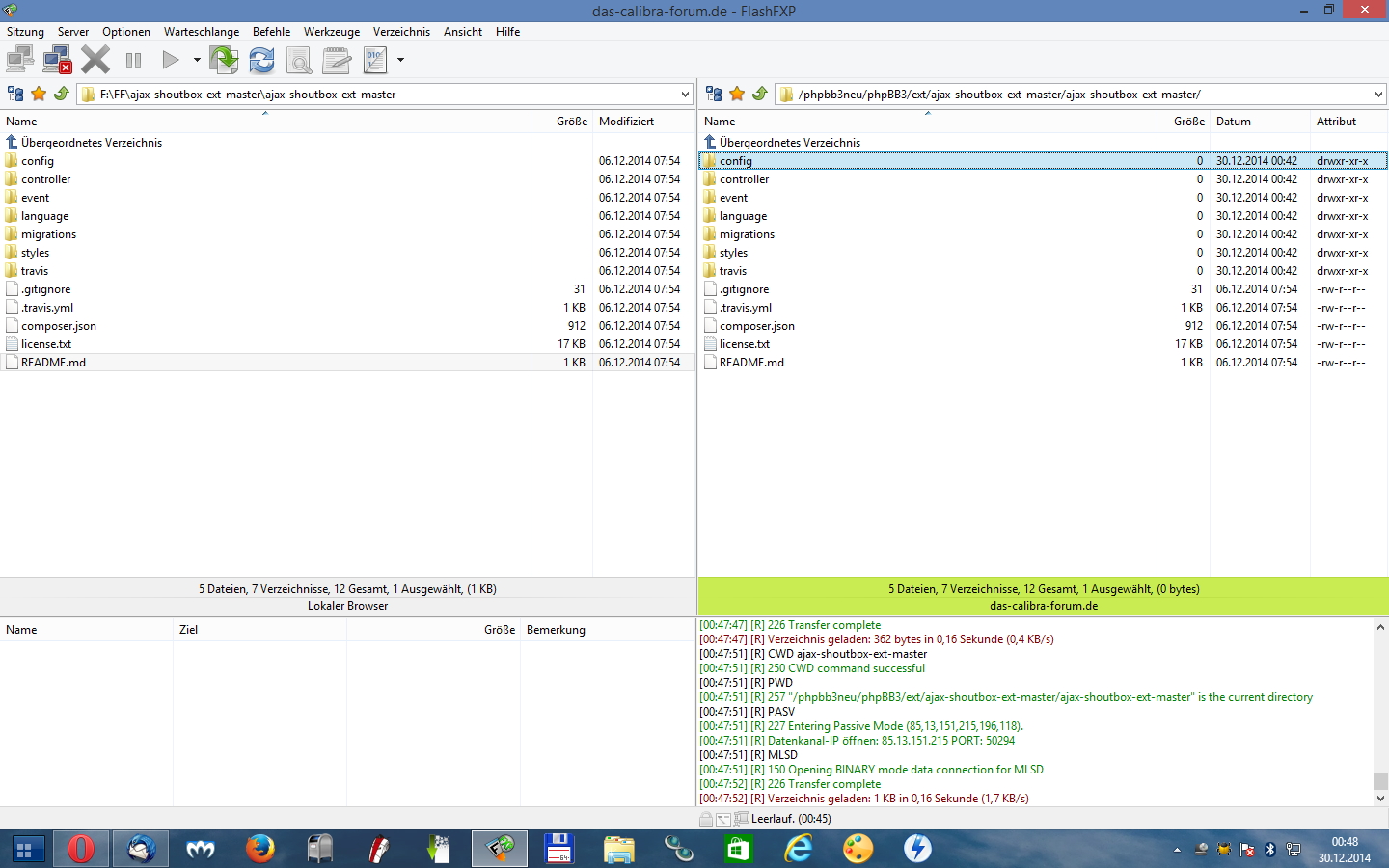The width and height of the screenshot is (1389, 868).
Task: Click the remote pane parent folder arrow icon
Action: [760, 94]
